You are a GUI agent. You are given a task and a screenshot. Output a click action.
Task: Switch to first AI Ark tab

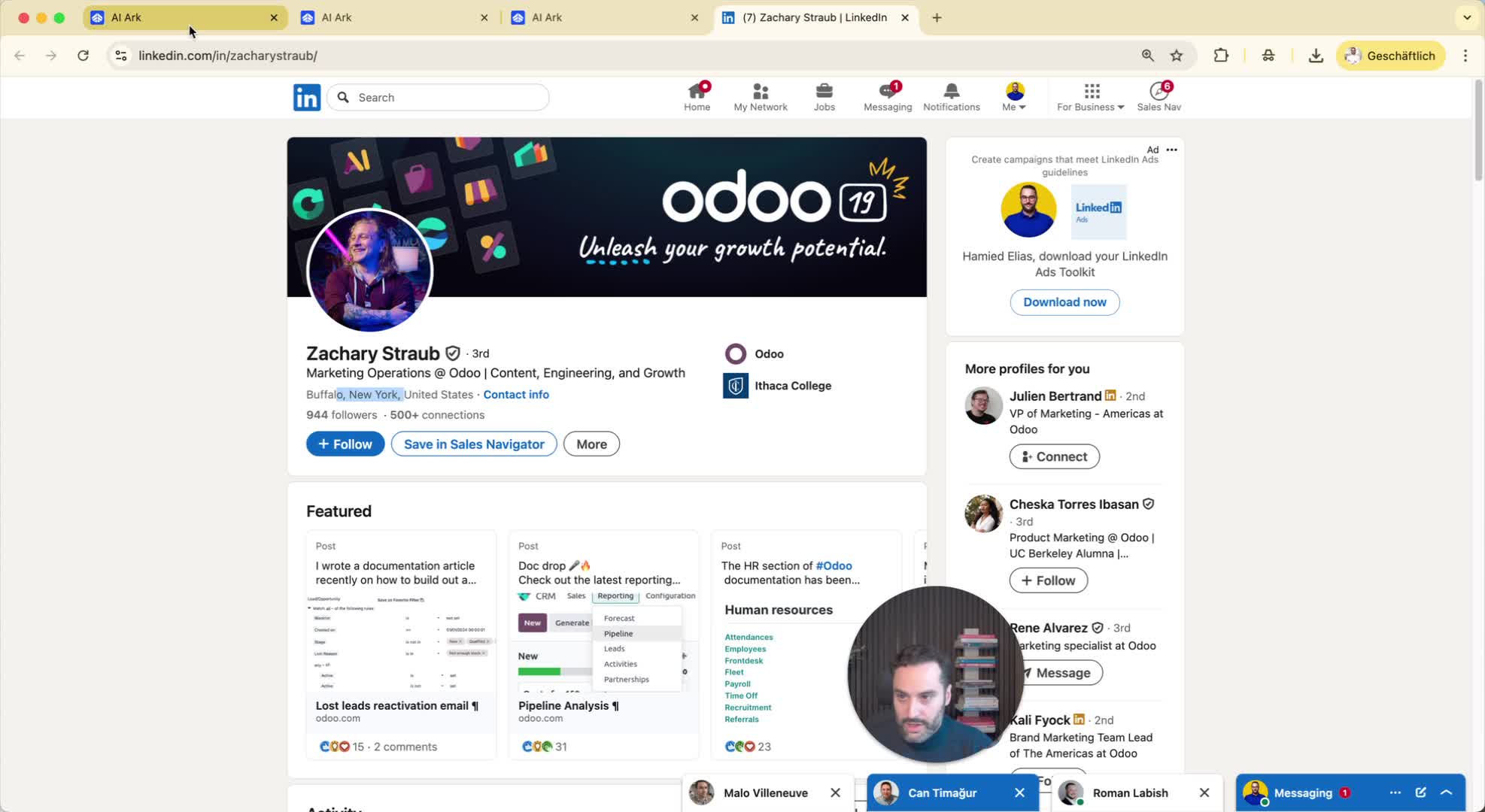[184, 17]
